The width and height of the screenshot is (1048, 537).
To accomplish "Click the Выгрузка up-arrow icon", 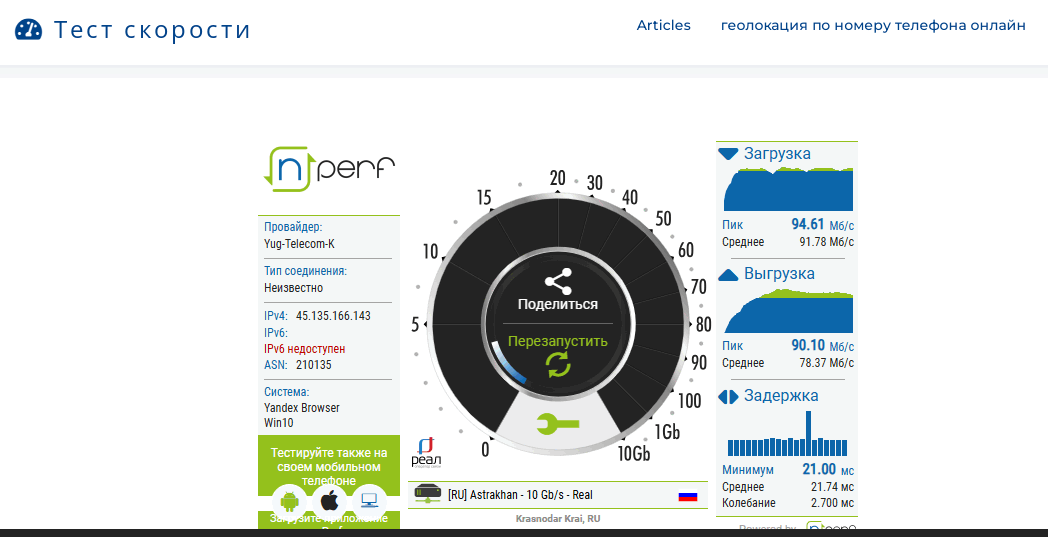I will pyautogui.click(x=728, y=274).
